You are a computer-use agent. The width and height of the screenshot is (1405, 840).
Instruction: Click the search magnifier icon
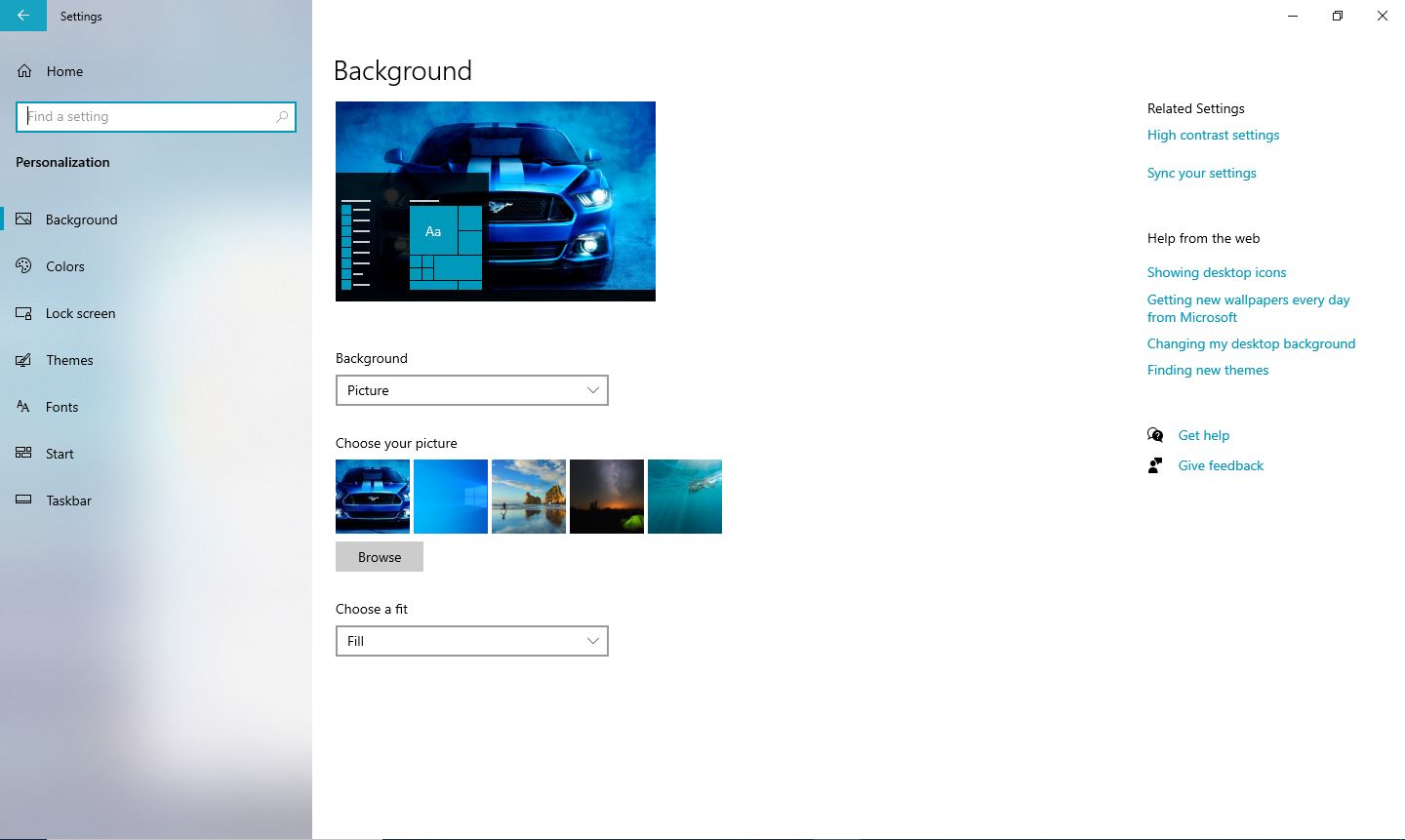282,117
